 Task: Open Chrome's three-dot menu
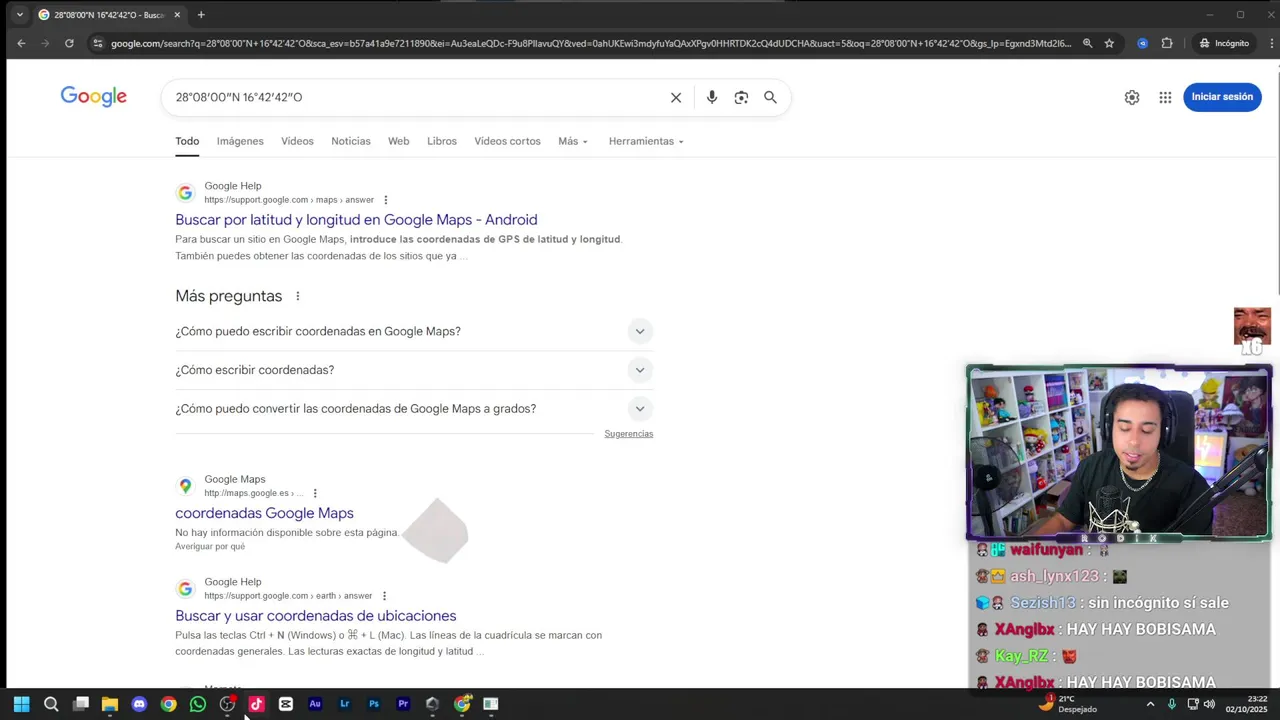pos(1272,43)
